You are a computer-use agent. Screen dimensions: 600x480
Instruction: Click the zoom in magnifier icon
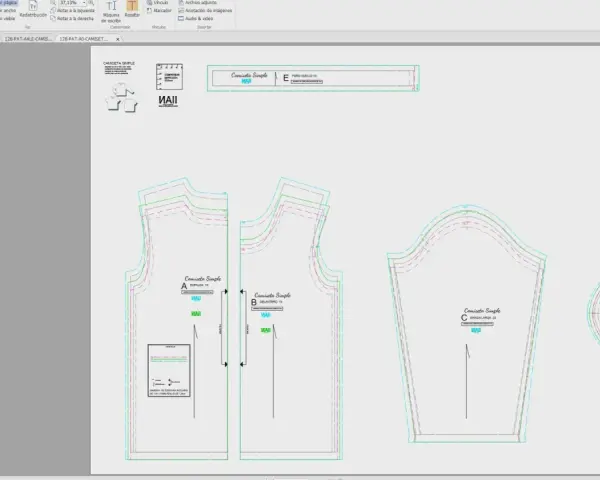91,3
